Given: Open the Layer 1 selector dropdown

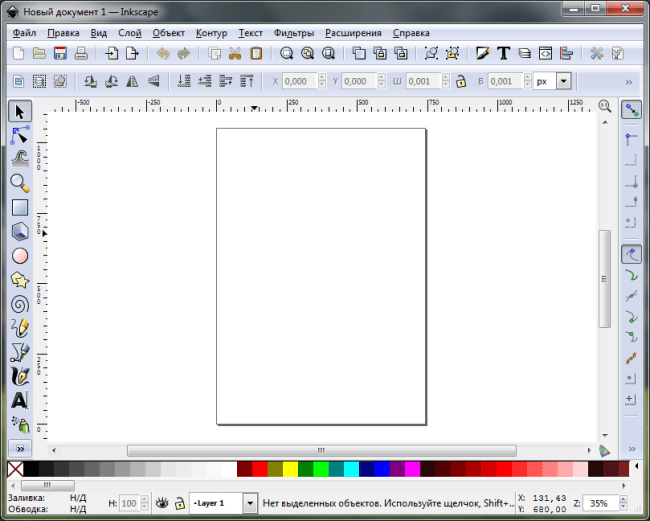Looking at the screenshot, I should (249, 503).
